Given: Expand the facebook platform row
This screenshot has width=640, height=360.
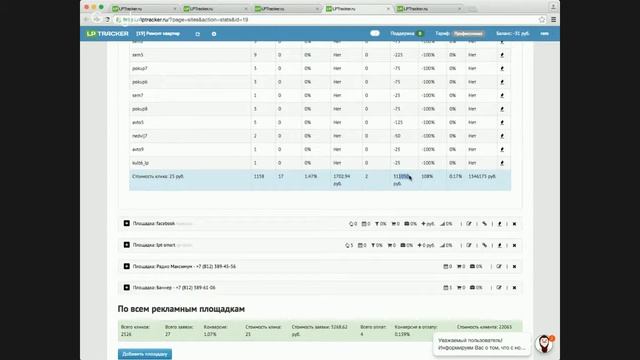Looking at the screenshot, I should [x=127, y=223].
